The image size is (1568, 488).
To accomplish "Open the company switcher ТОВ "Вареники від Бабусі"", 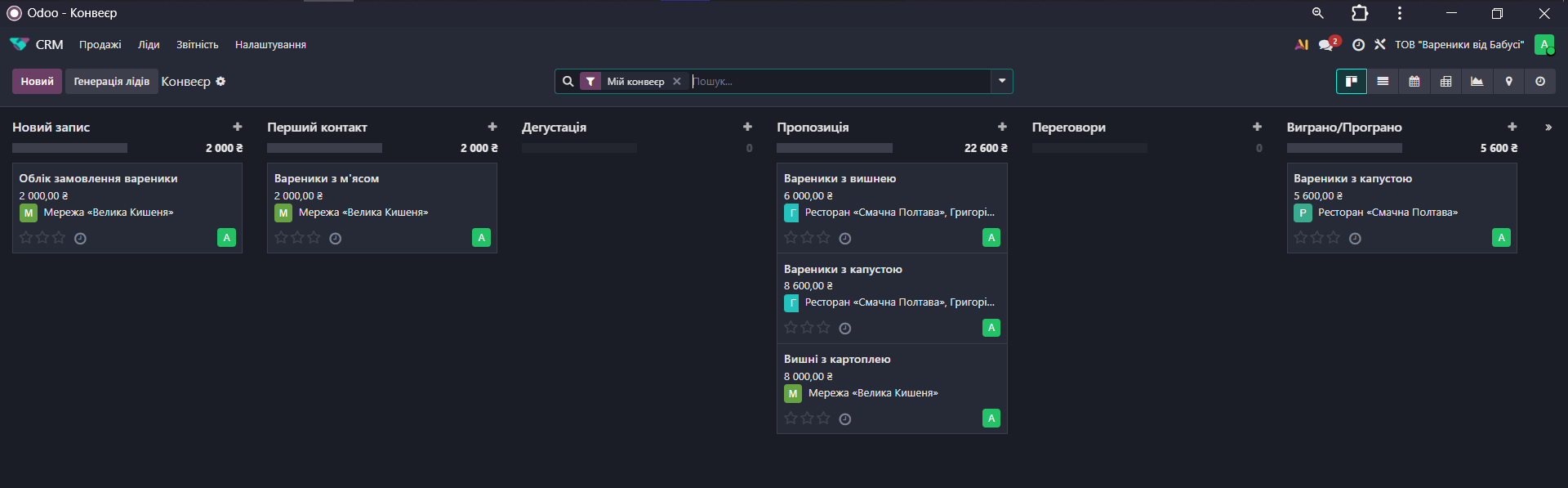I will point(1459,45).
